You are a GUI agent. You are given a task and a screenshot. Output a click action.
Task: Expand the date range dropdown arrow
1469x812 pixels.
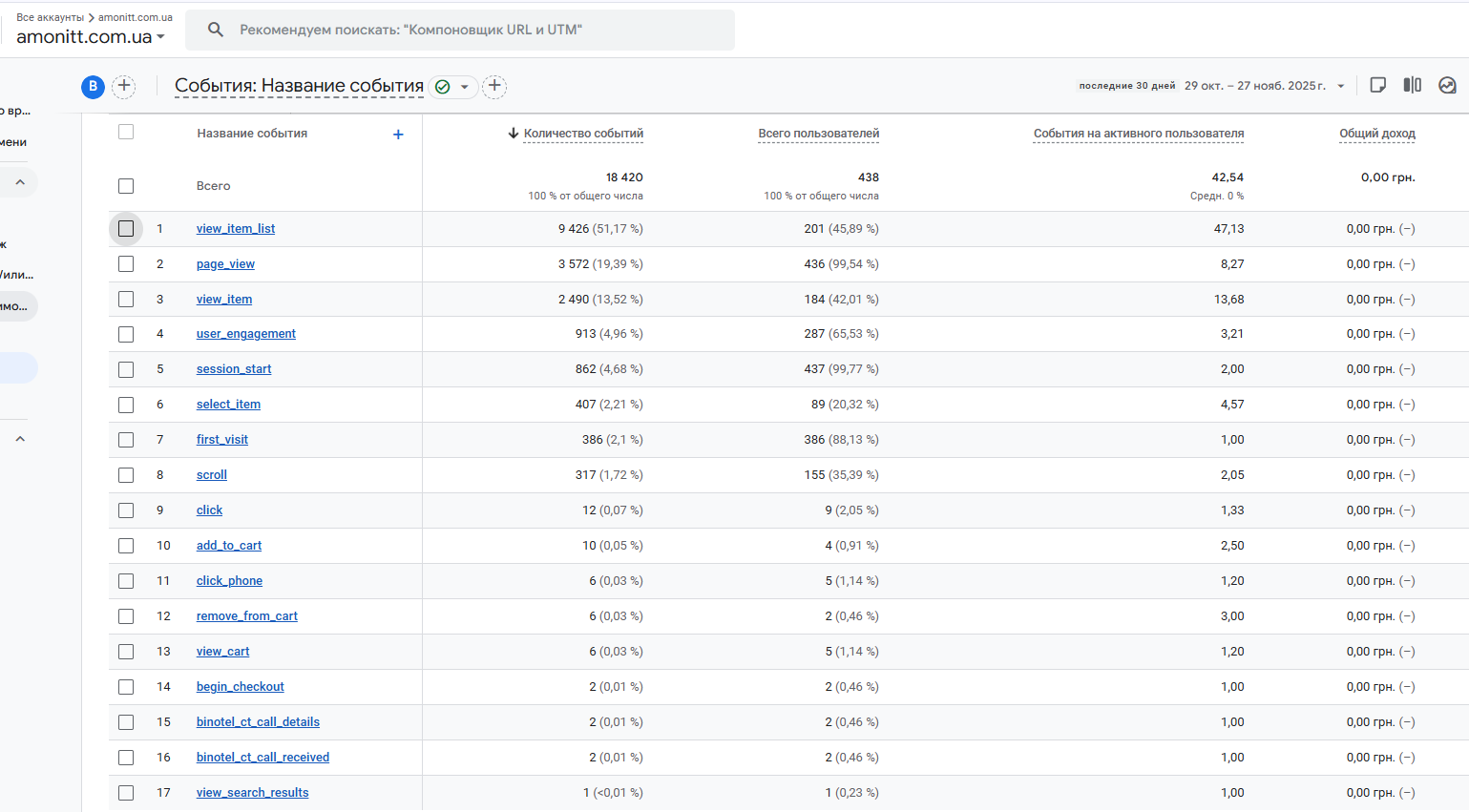click(1341, 86)
